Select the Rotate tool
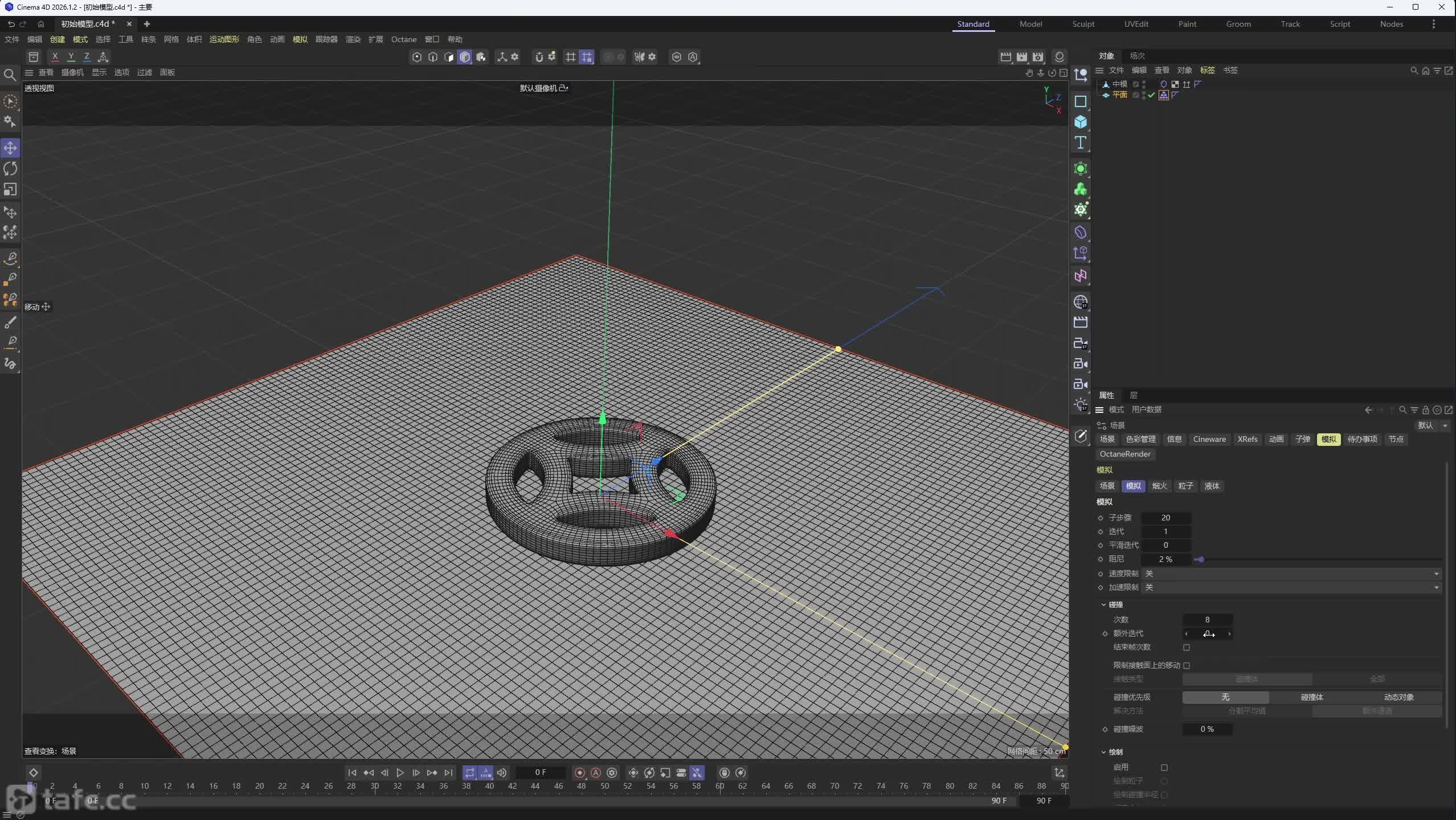 10,169
